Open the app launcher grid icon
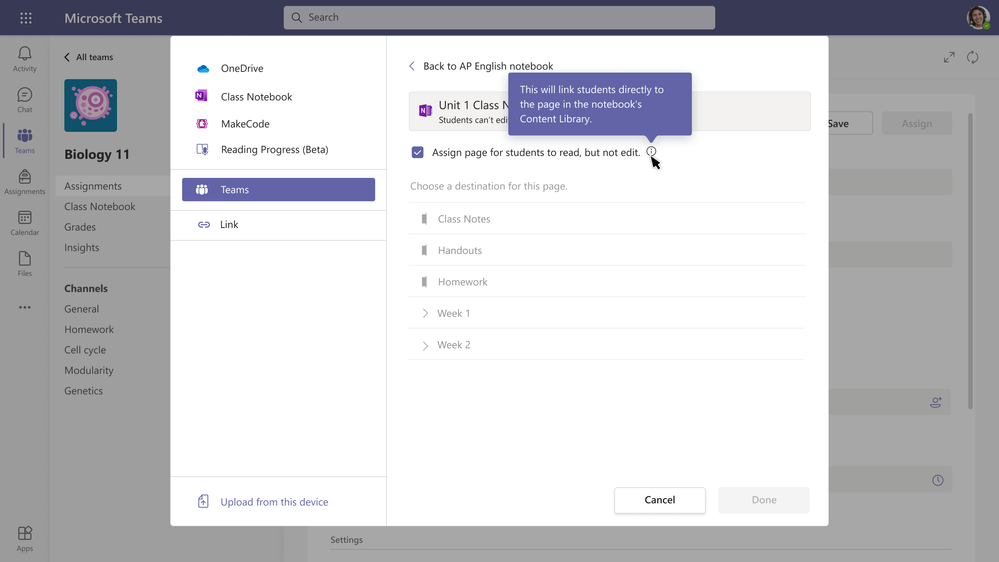Image resolution: width=999 pixels, height=562 pixels. coord(25,18)
